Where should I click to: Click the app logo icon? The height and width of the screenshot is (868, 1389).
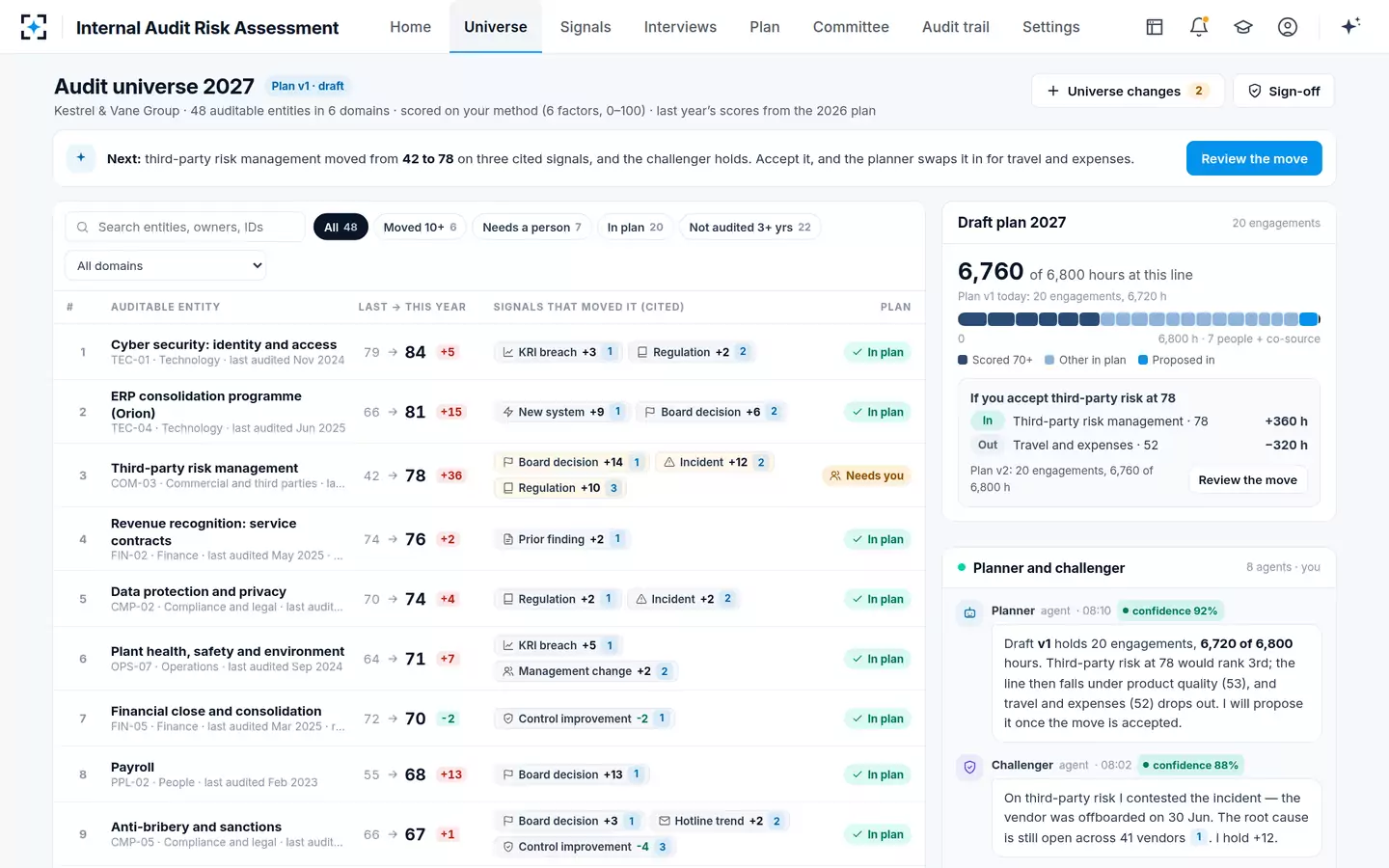[x=34, y=27]
